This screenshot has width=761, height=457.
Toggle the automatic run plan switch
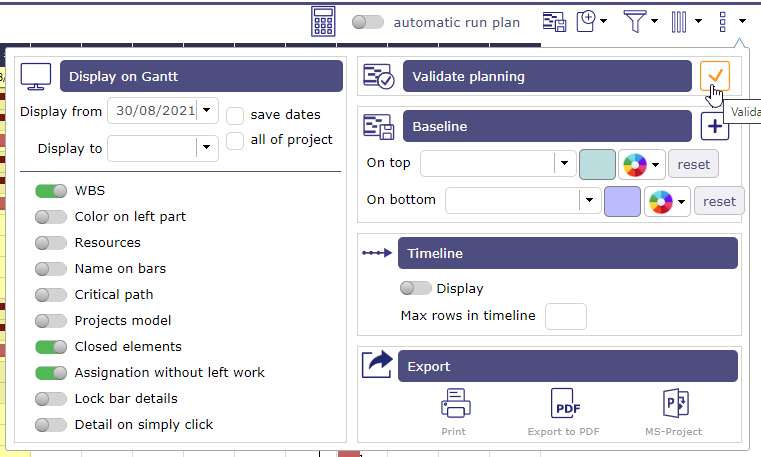(367, 22)
